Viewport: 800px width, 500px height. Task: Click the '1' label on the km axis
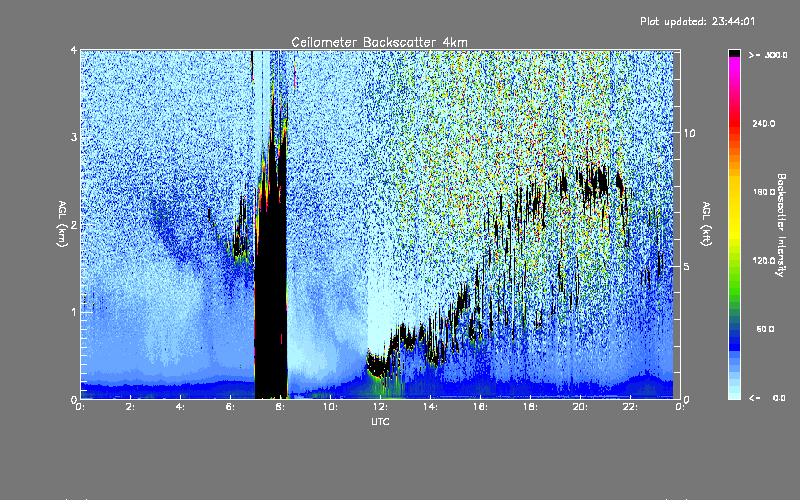coord(74,312)
